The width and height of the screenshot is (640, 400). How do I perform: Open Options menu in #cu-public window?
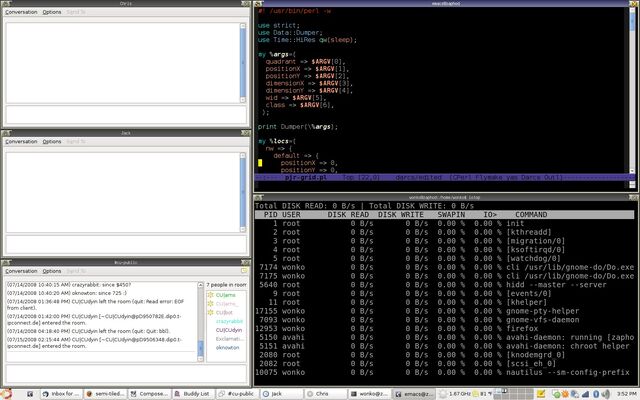coord(52,271)
